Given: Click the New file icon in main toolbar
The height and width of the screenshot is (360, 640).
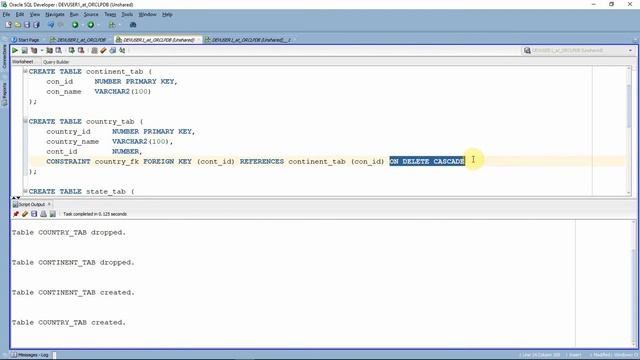Looking at the screenshot, I should (9, 25).
